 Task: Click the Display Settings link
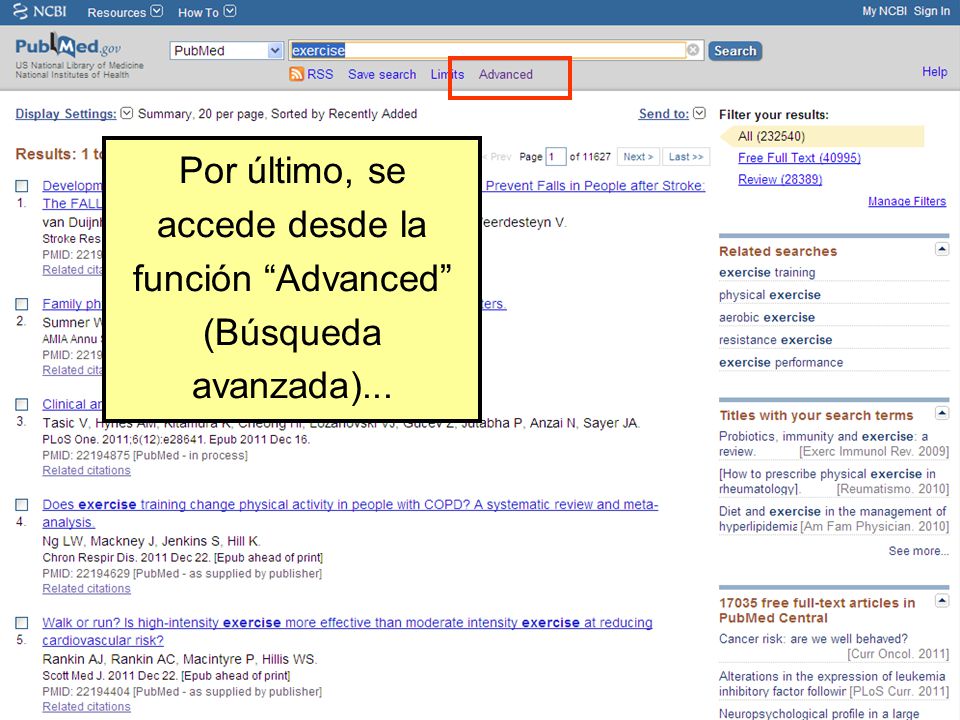(66, 113)
